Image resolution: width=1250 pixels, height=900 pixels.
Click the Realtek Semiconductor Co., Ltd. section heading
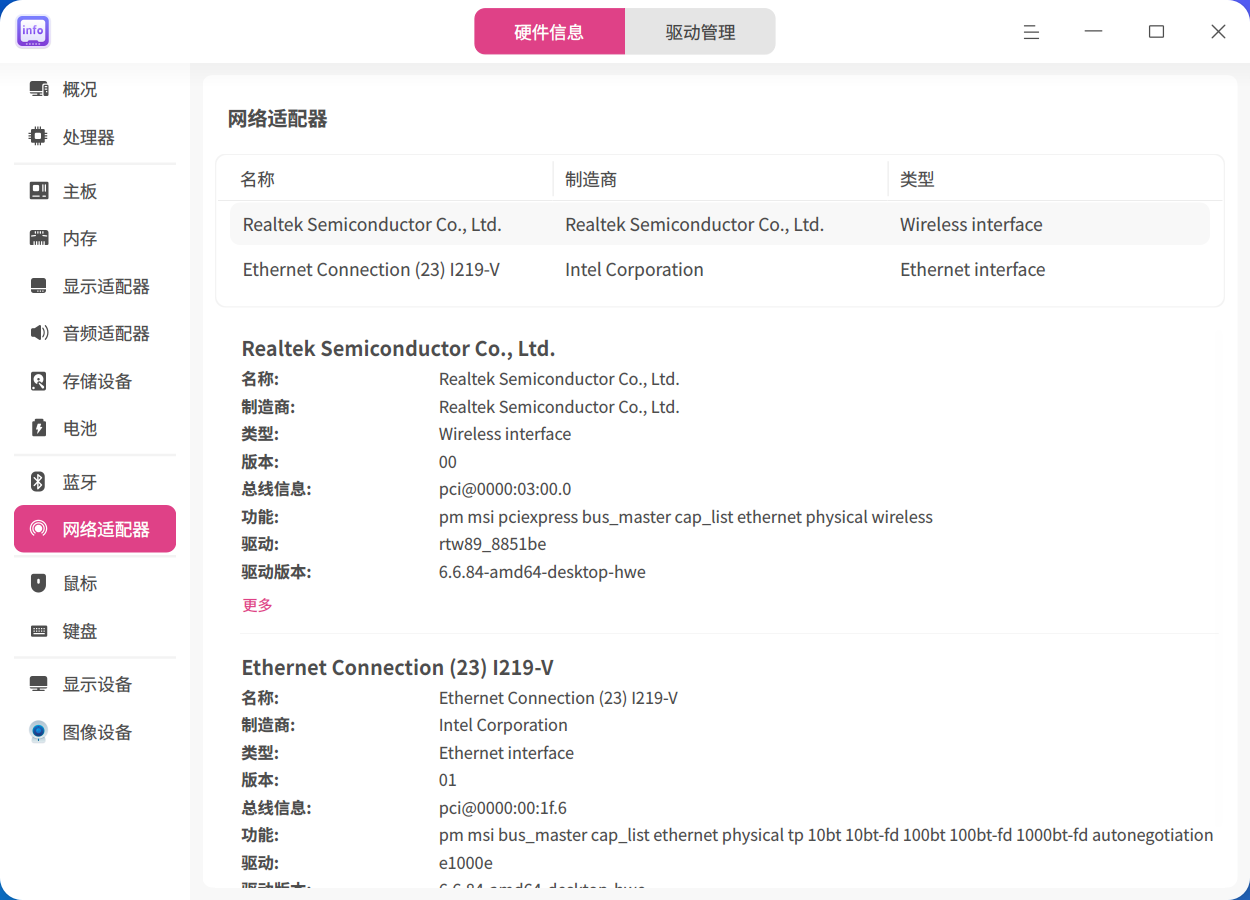[398, 348]
